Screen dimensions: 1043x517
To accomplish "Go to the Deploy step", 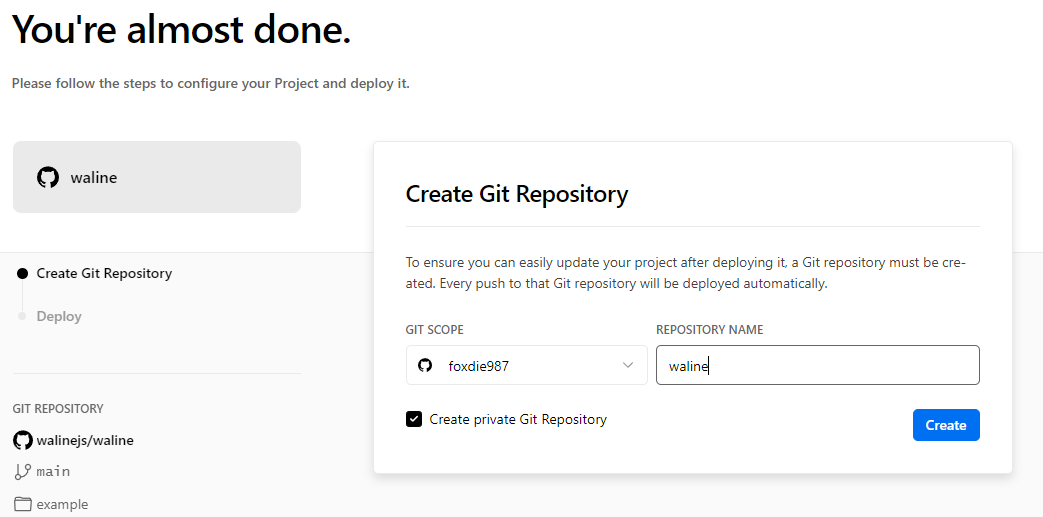I will tap(59, 316).
